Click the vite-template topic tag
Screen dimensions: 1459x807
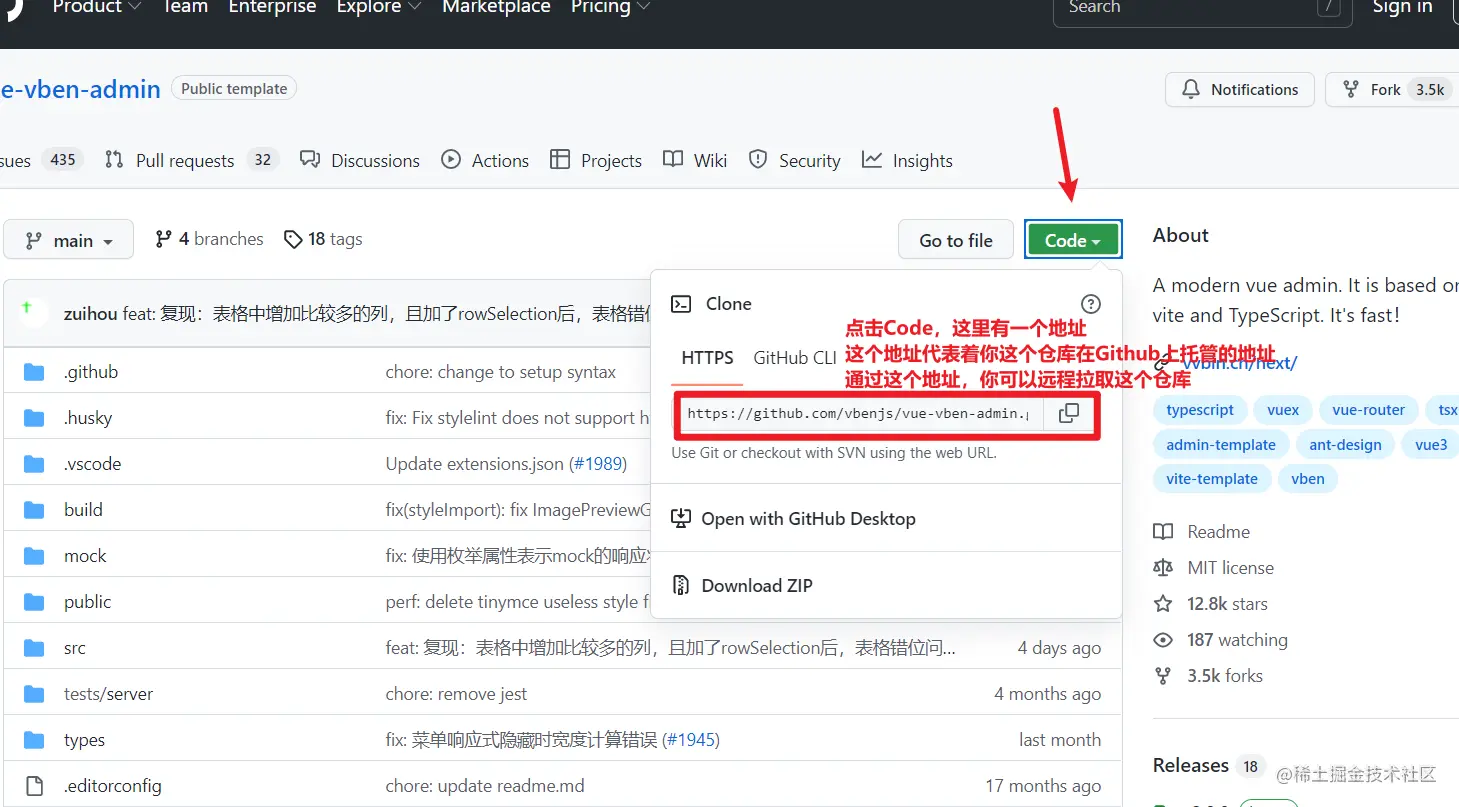[x=1212, y=479]
